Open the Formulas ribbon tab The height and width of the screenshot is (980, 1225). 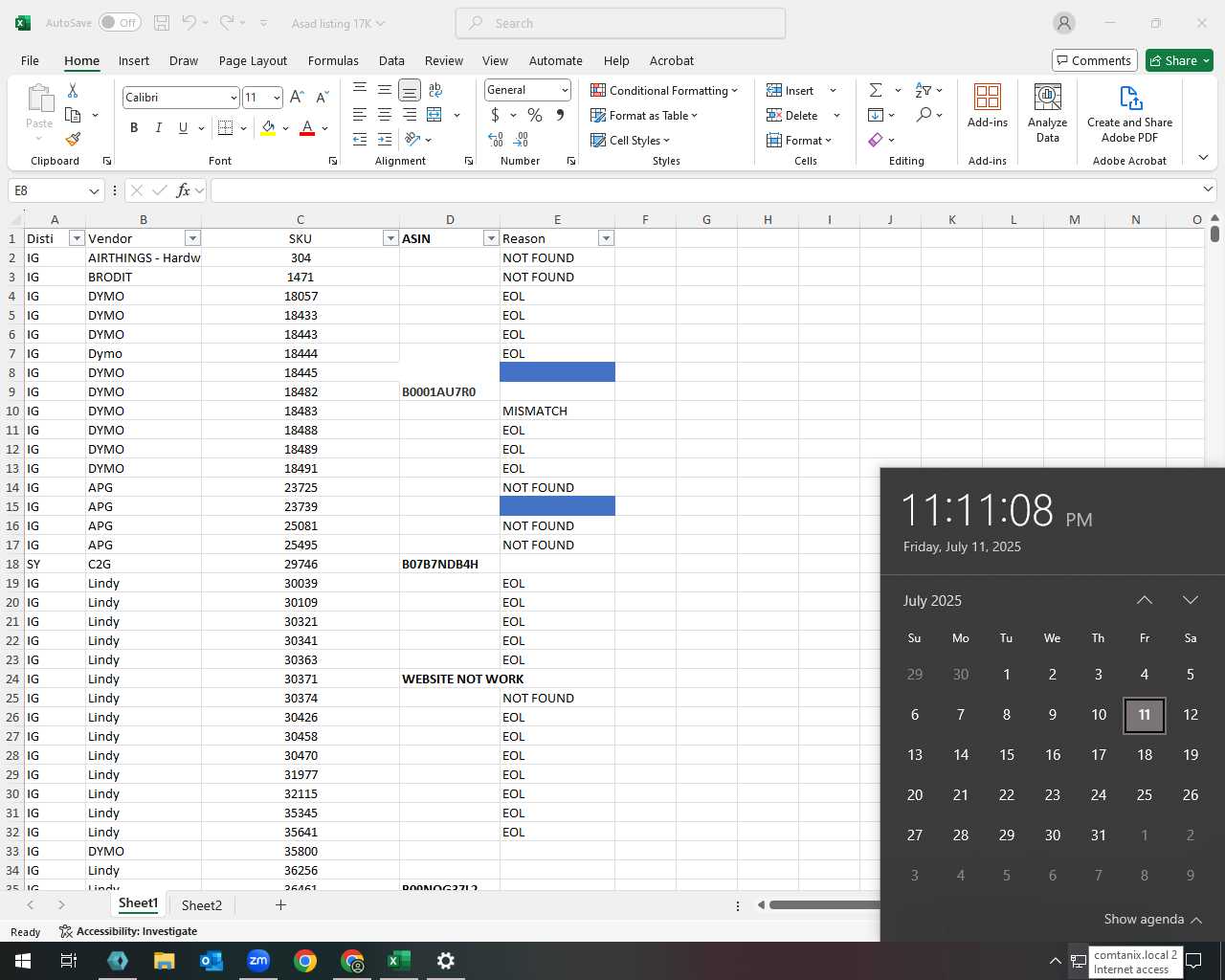[x=333, y=60]
